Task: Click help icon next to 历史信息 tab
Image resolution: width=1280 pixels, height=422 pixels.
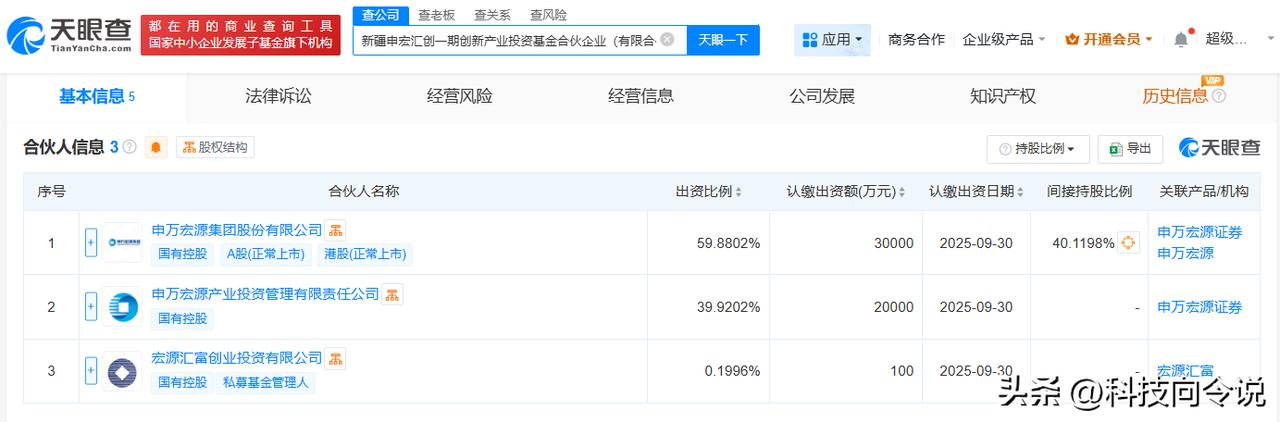Action: (1219, 97)
